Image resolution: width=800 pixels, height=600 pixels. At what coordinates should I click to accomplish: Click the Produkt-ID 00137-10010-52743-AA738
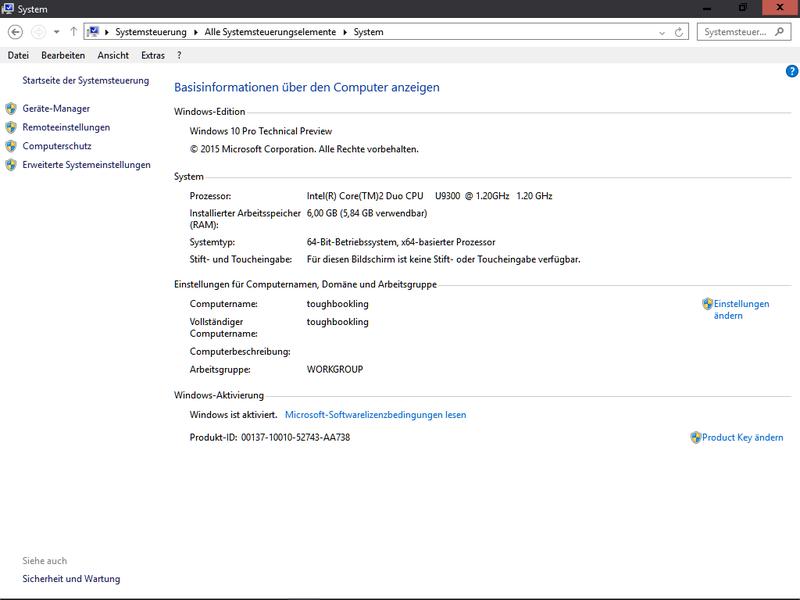(x=295, y=438)
